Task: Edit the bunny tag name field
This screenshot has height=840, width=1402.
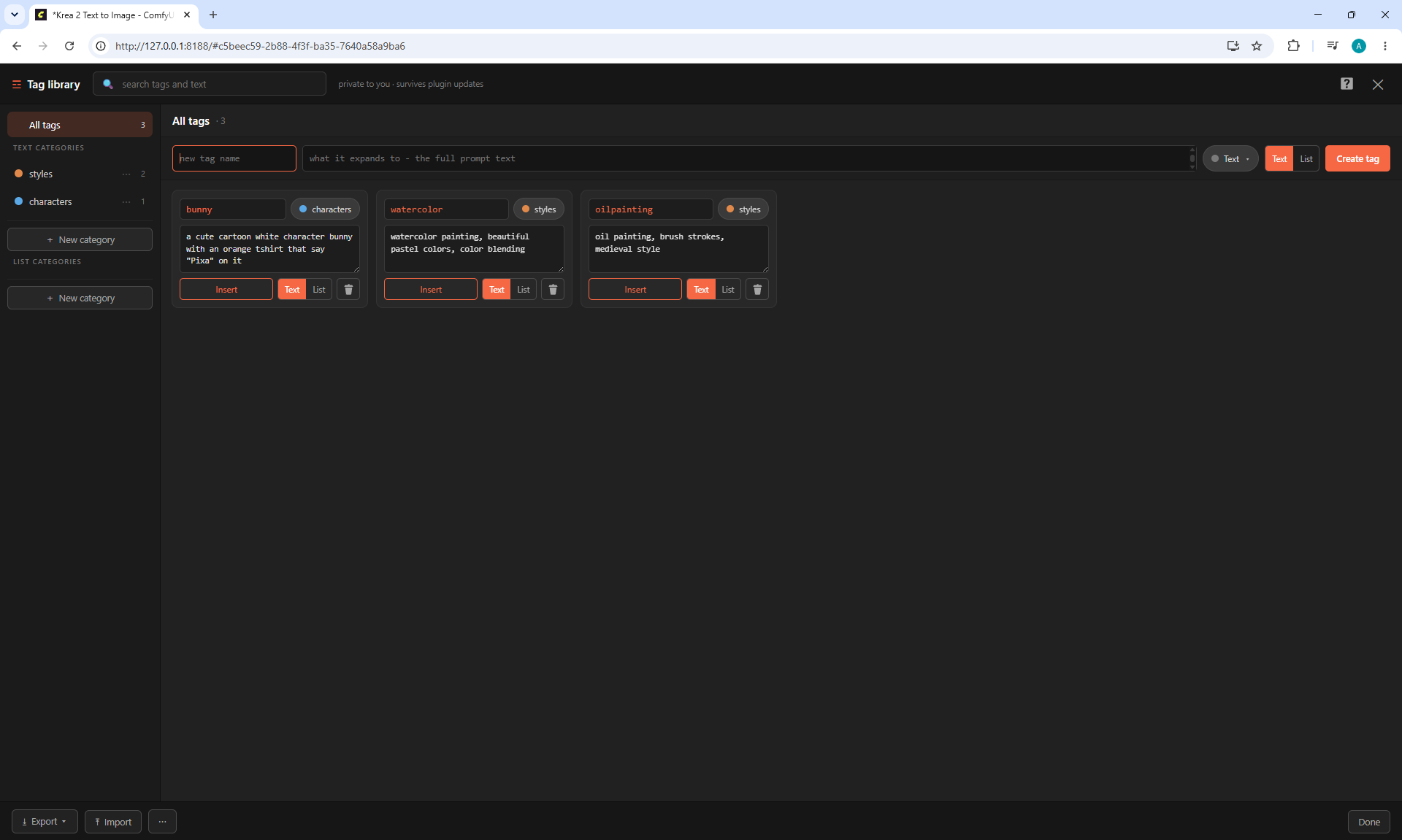Action: tap(233, 209)
